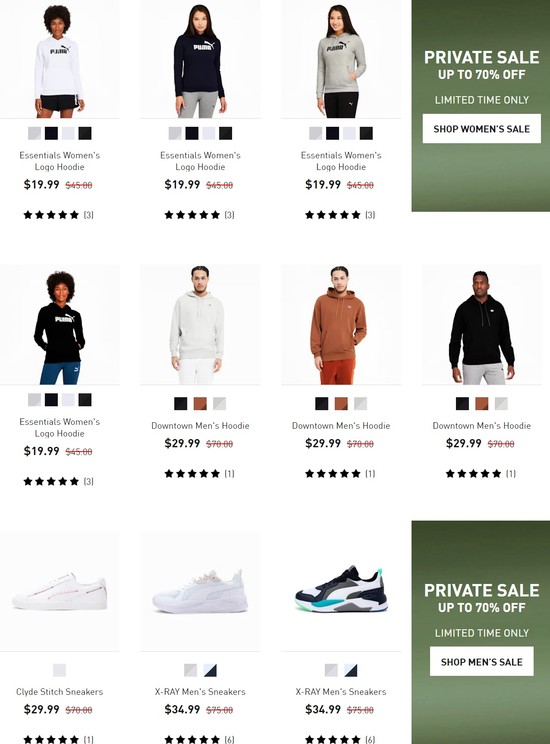550x744 pixels.
Task: Choose the navy swatch under the white women's hoodie
Action: 51,133
